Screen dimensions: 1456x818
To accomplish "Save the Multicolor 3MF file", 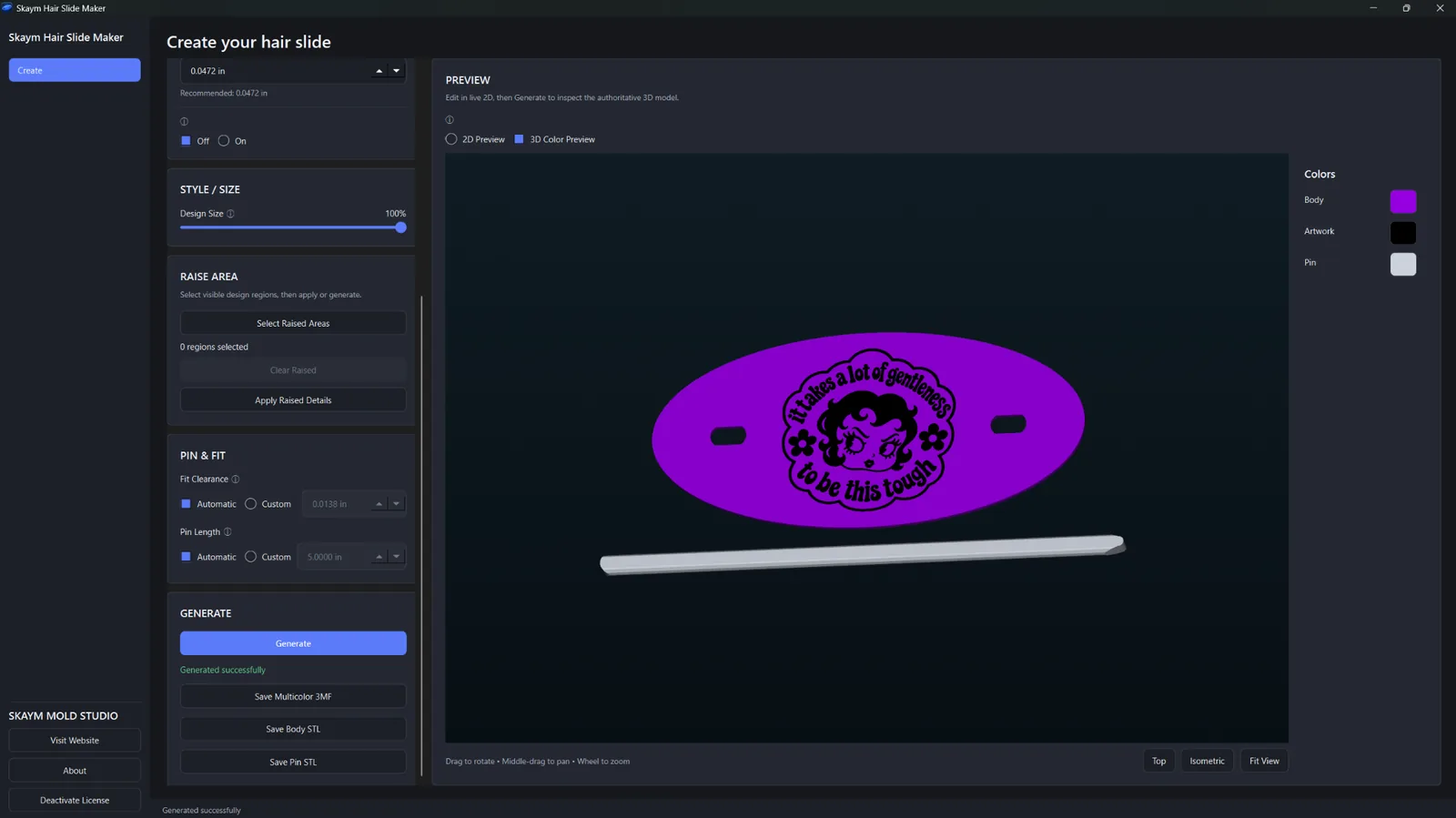I will click(x=293, y=697).
